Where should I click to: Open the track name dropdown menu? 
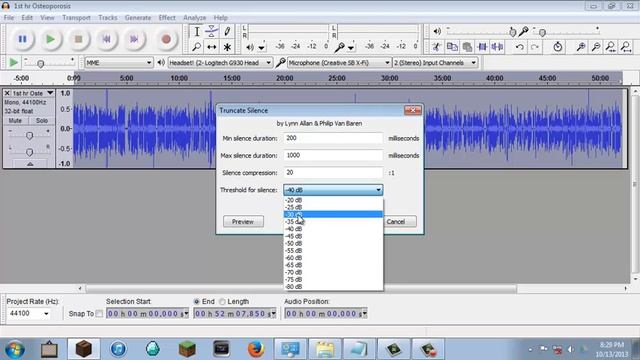[x=50, y=93]
